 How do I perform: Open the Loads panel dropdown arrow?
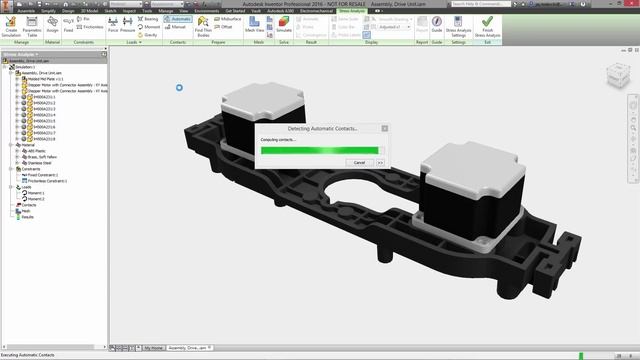click(x=140, y=42)
